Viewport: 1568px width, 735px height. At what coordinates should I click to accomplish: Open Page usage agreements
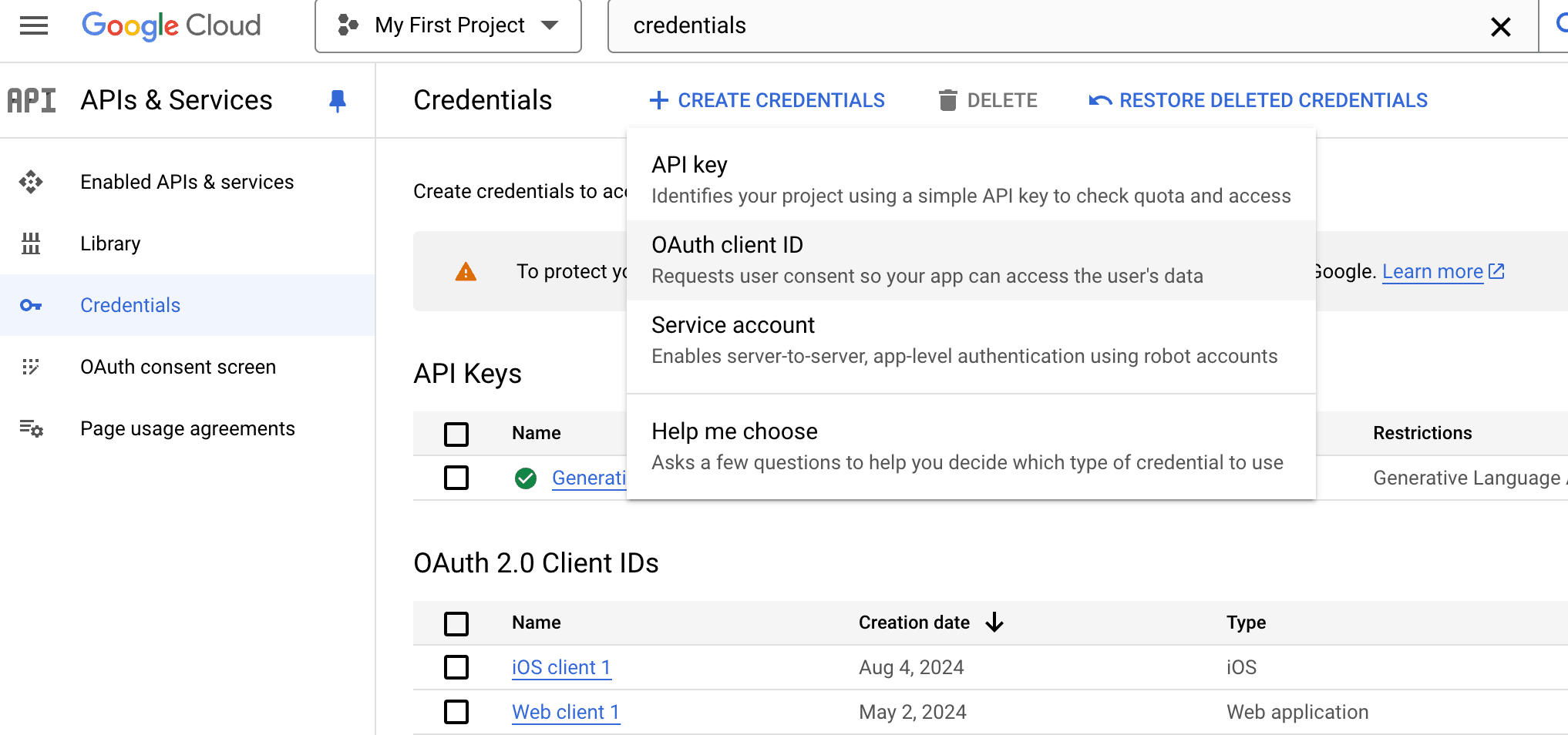[x=187, y=428]
